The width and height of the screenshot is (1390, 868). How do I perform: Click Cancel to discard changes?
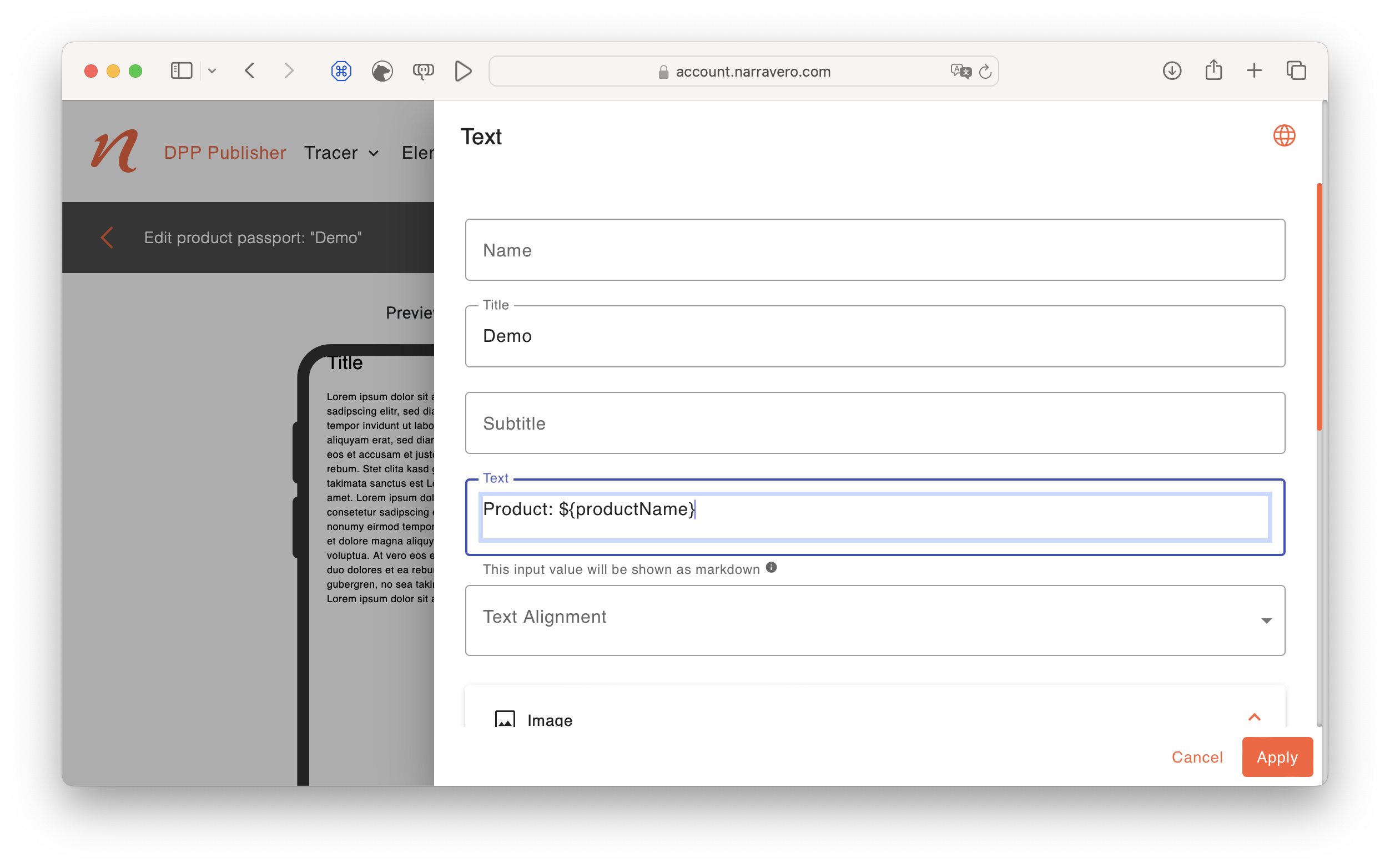point(1196,756)
